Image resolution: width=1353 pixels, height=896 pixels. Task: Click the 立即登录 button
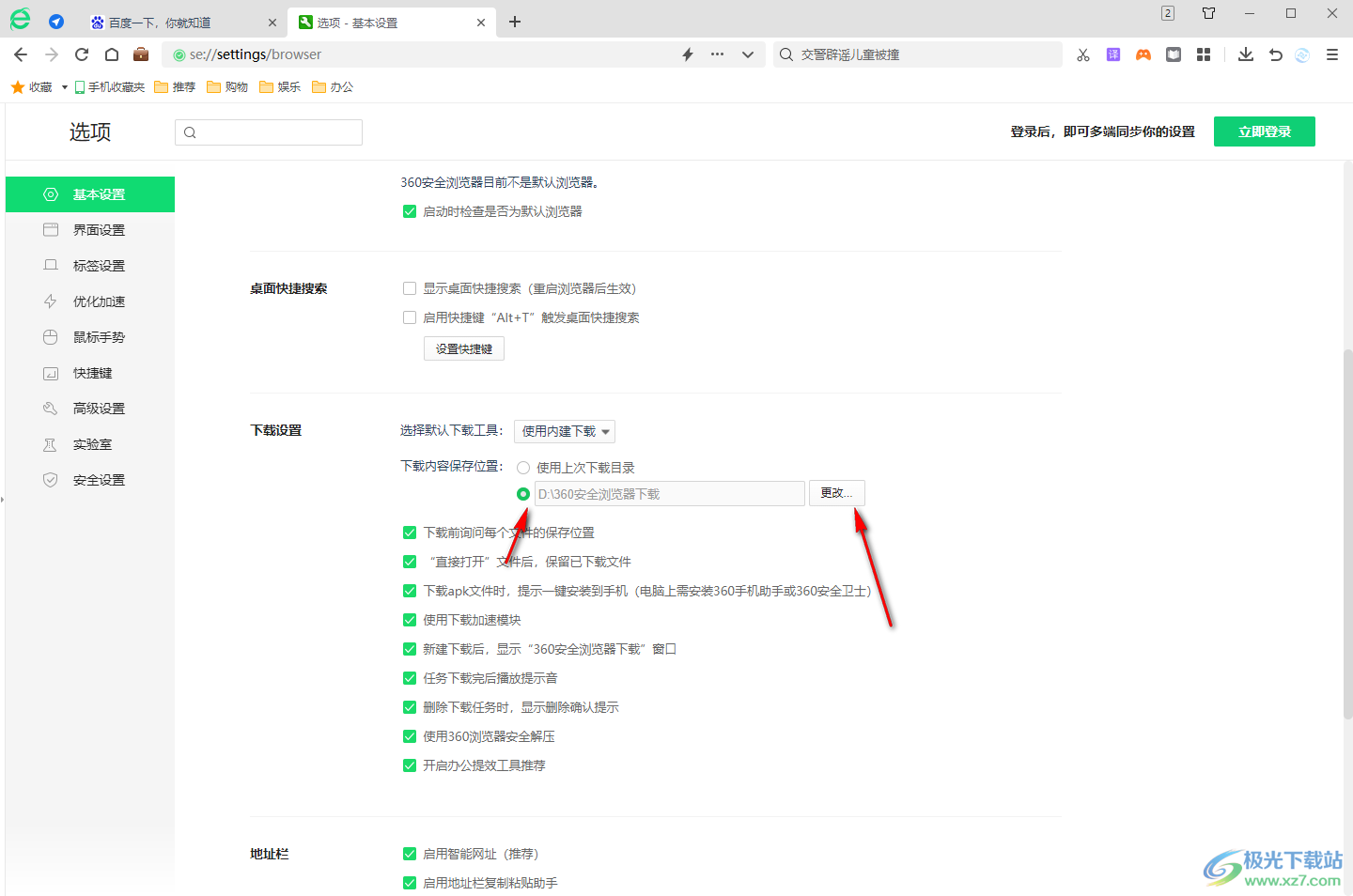click(x=1265, y=131)
